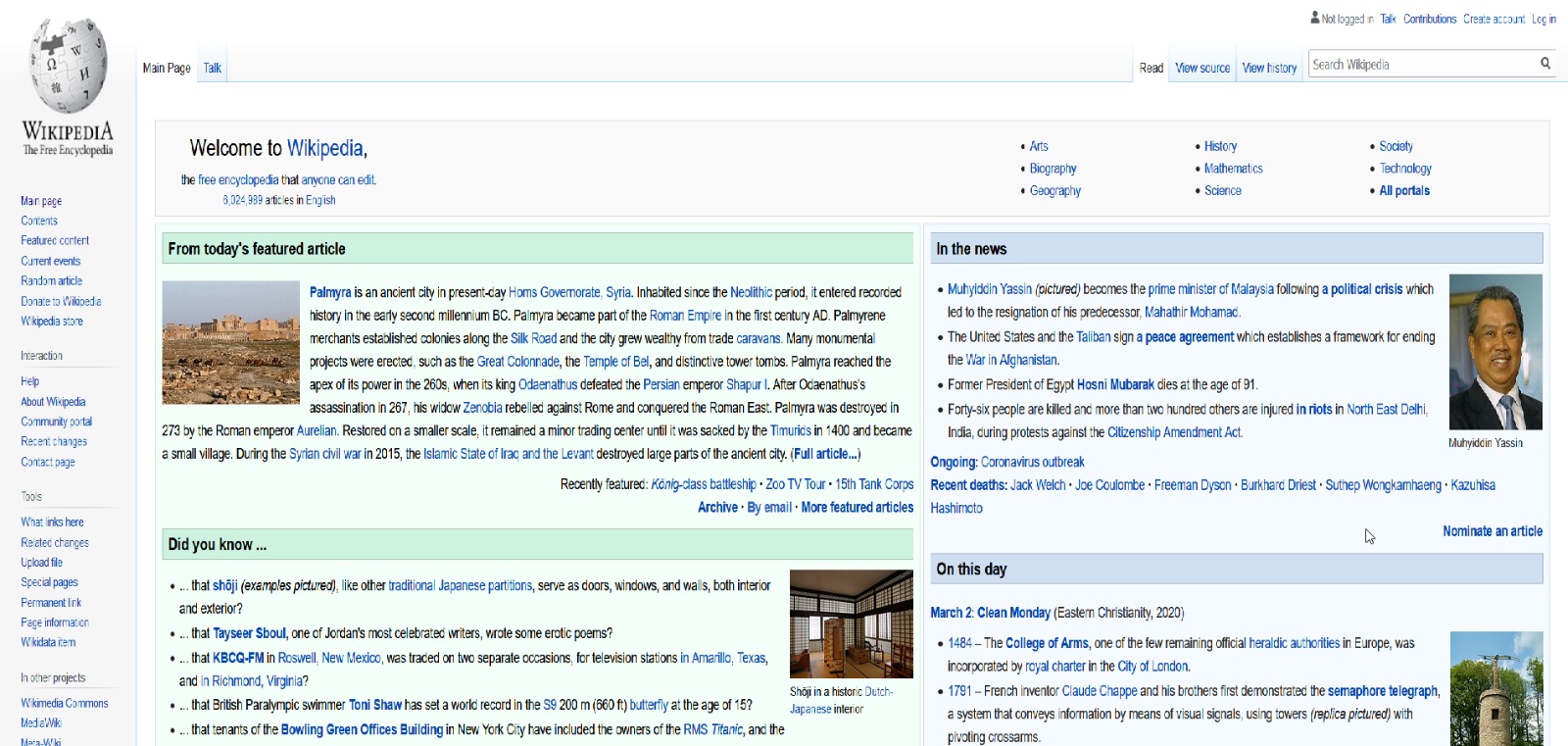The image size is (1568, 746).
Task: Click Random article in the sidebar
Action: point(52,280)
